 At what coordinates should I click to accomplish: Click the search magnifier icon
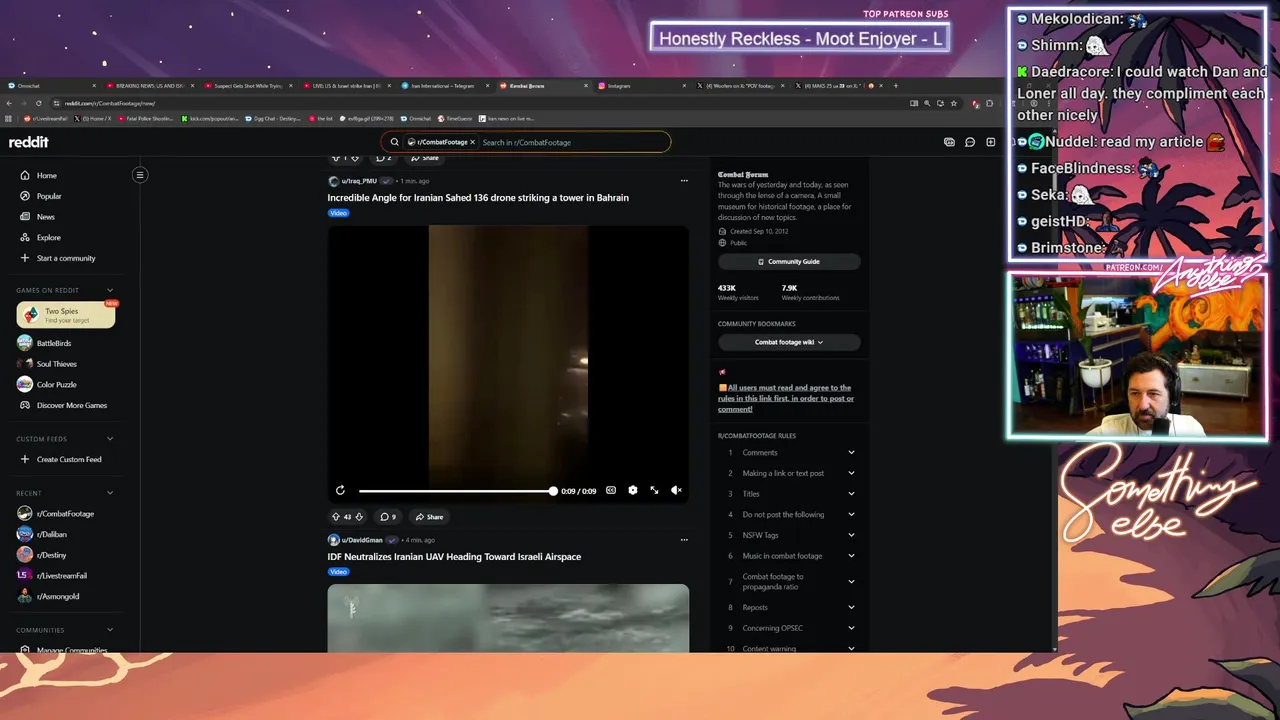[x=394, y=142]
